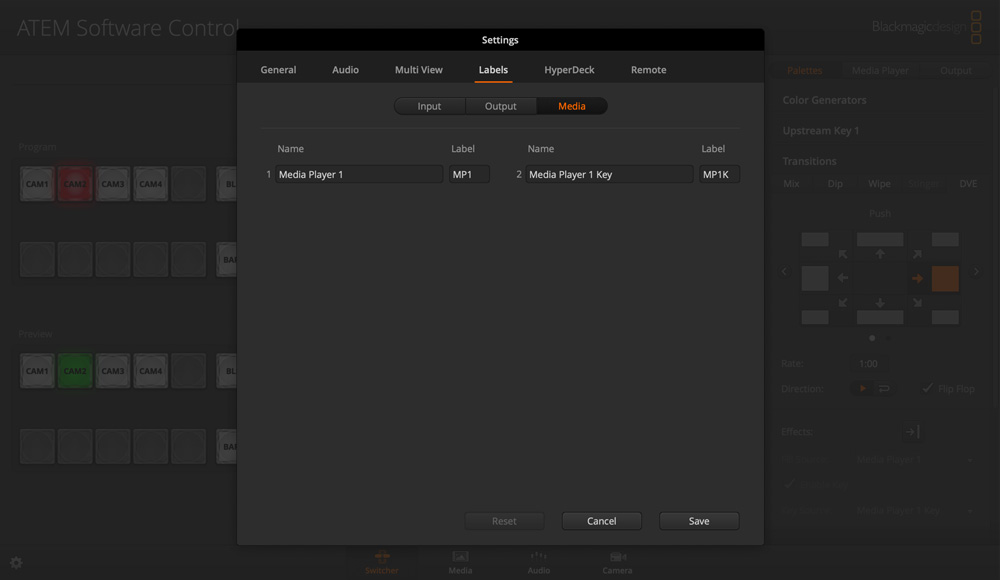
Task: Open the Media page
Action: pos(459,562)
